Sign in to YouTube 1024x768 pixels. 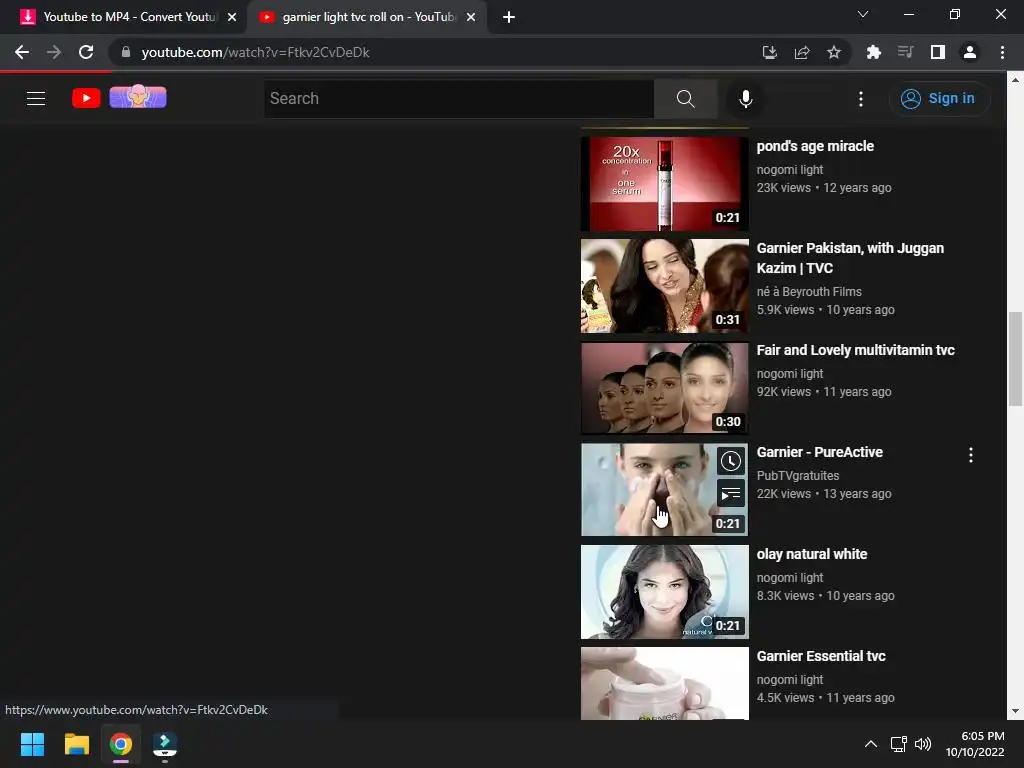click(x=938, y=99)
